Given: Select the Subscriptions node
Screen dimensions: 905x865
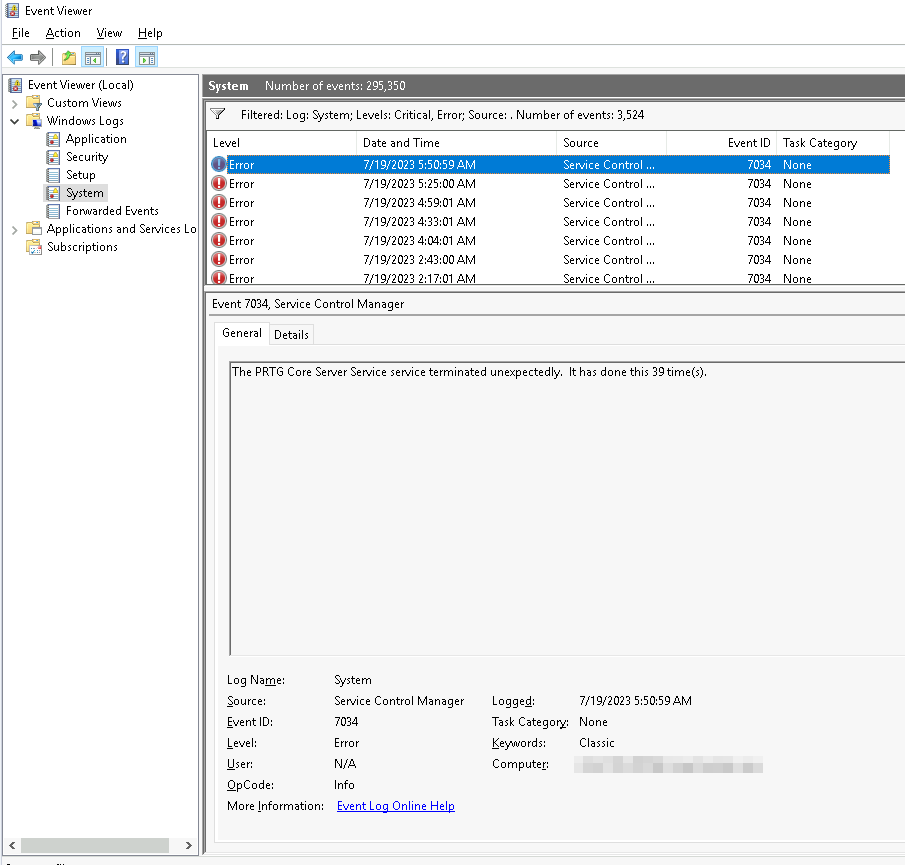Looking at the screenshot, I should click(82, 247).
